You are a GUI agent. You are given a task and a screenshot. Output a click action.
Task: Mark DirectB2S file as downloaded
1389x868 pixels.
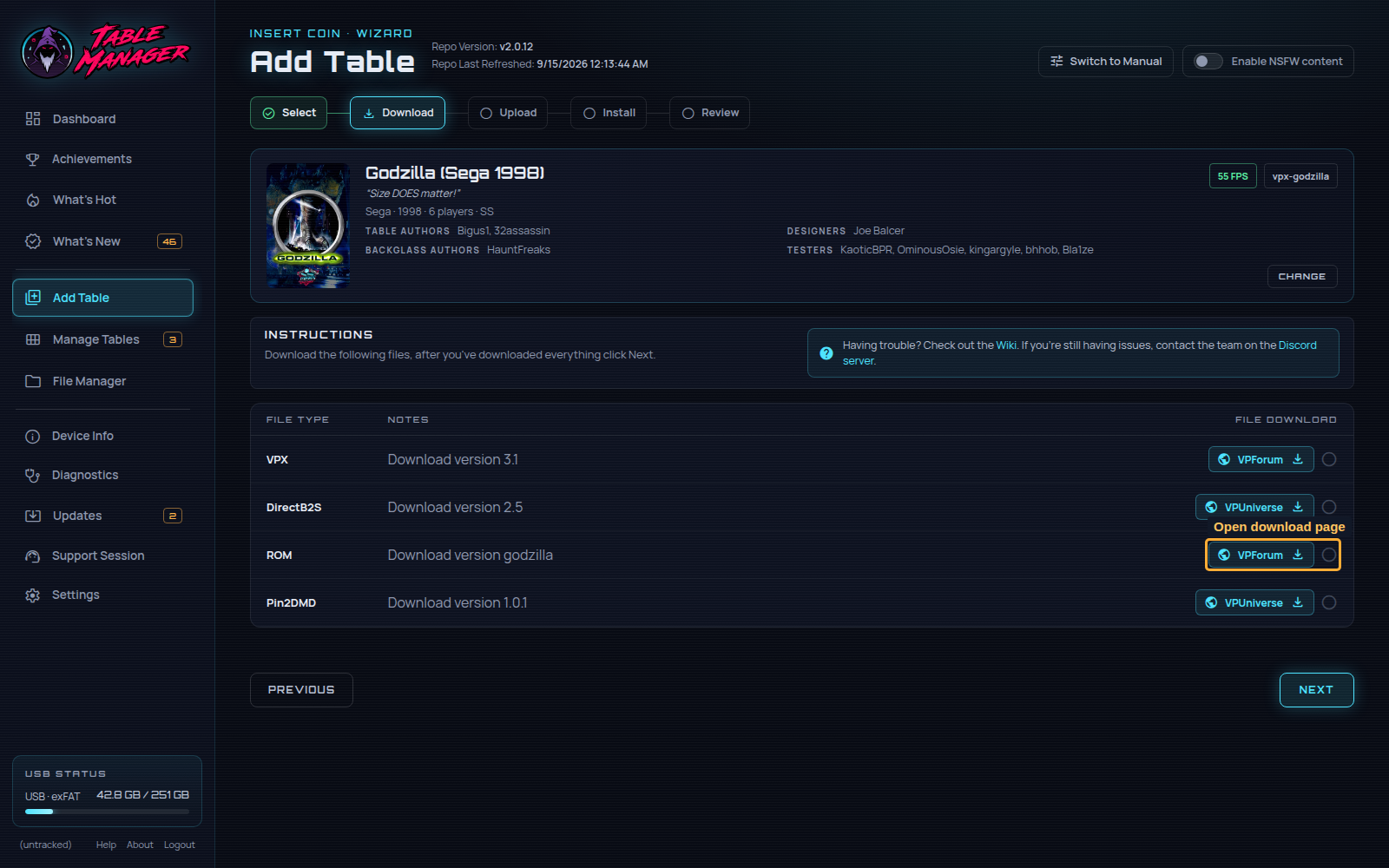1329,507
